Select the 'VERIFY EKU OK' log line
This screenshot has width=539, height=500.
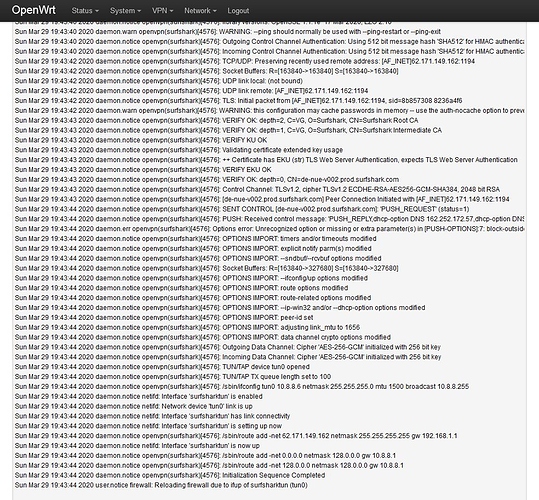(x=143, y=170)
